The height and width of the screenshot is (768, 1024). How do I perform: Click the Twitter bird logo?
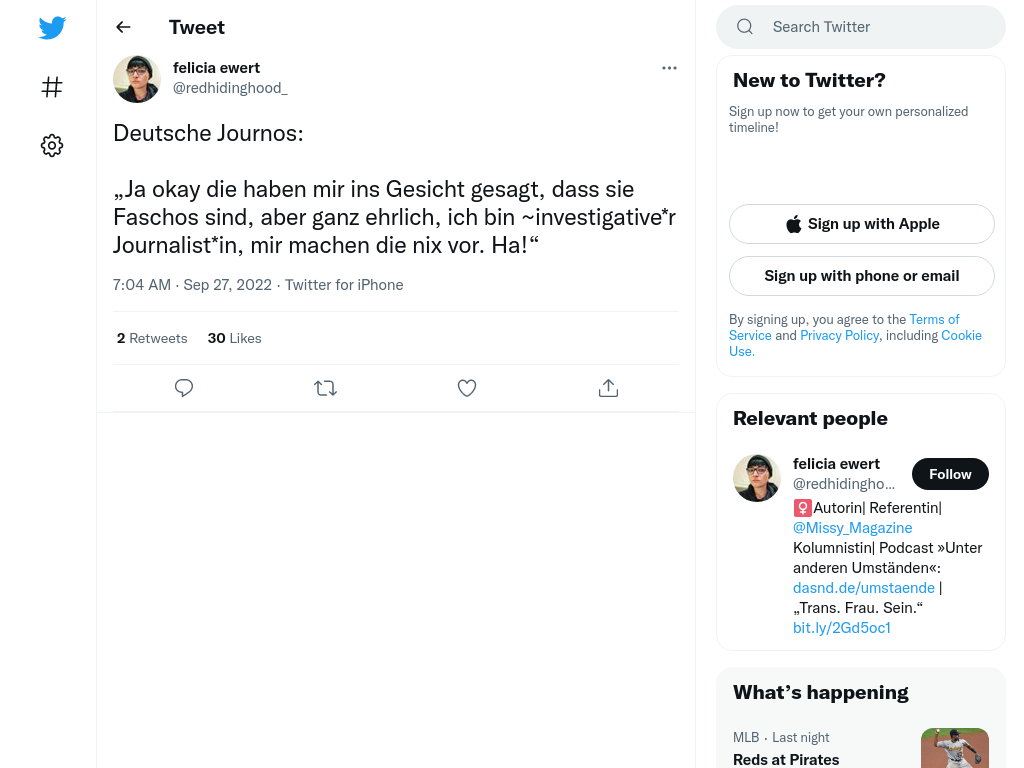coord(52,27)
